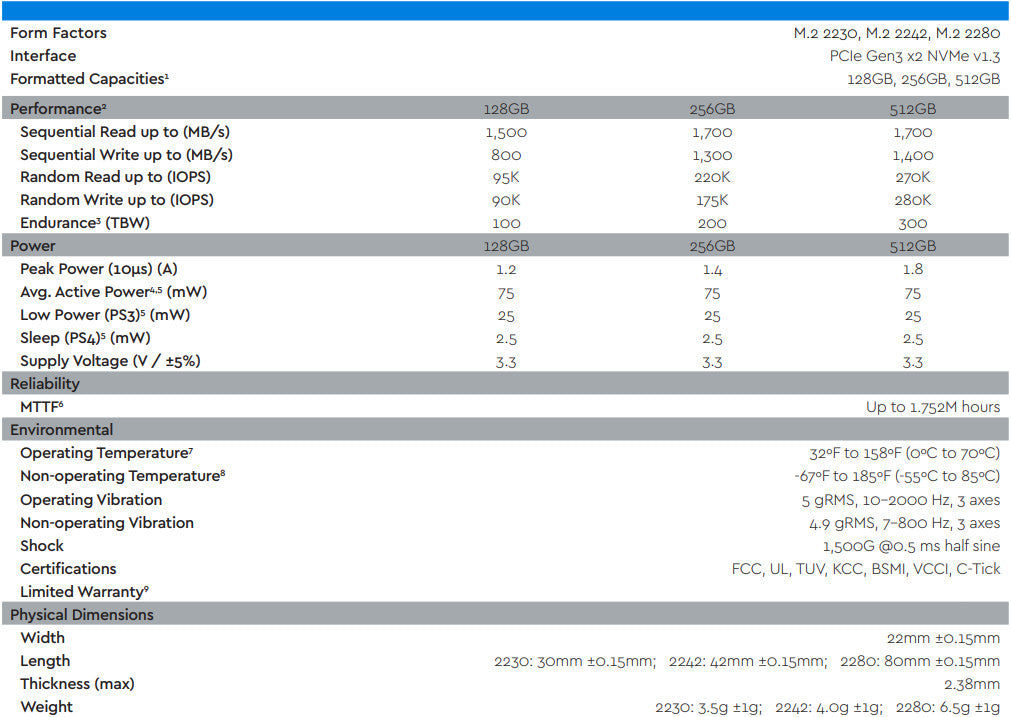Click the Reliability section header
This screenshot has width=1011, height=717.
pyautogui.click(x=45, y=384)
